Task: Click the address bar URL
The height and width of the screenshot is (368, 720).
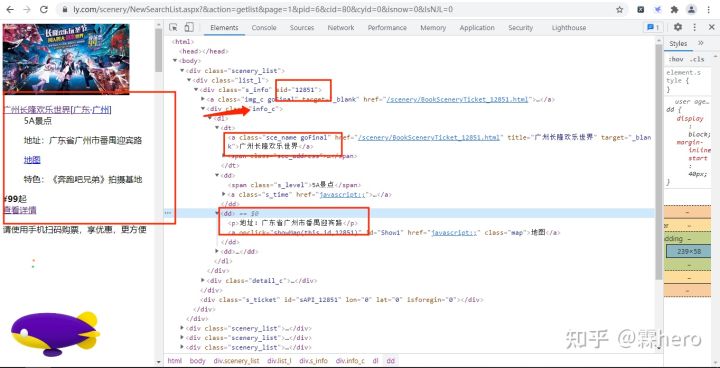Action: pos(263,9)
